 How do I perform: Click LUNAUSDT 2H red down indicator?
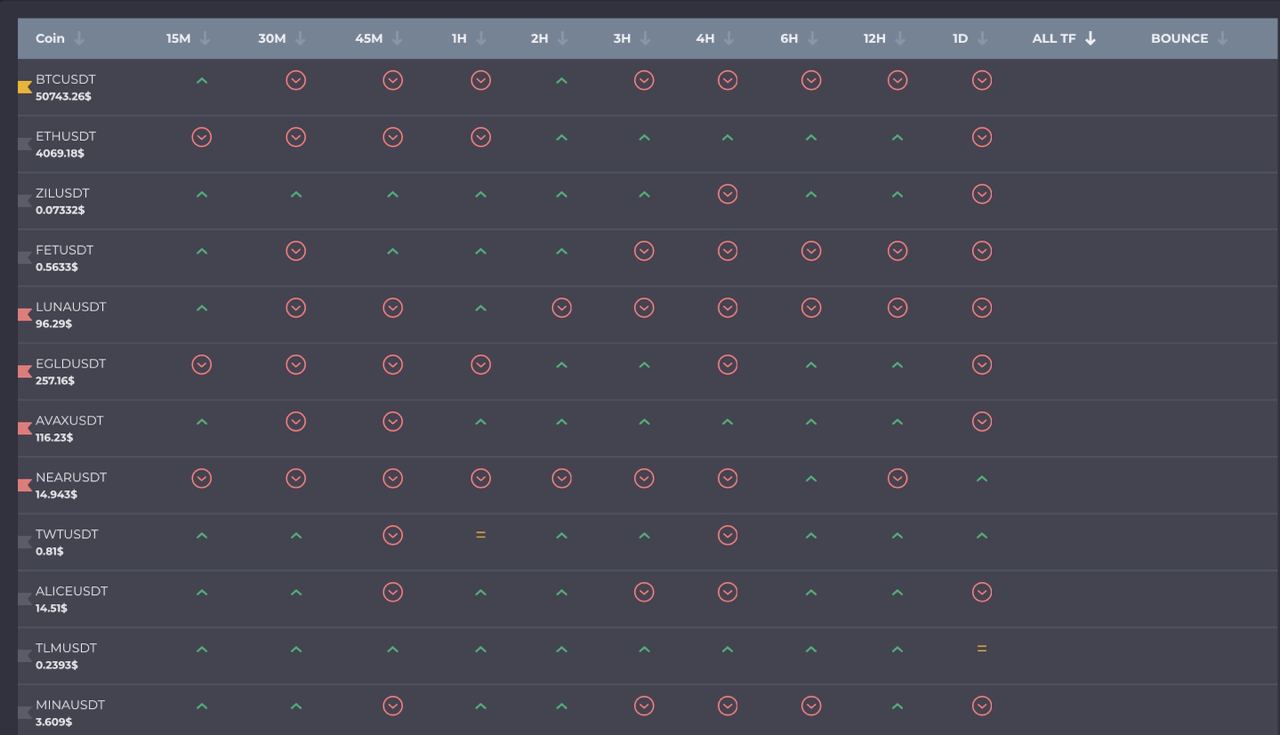coord(562,308)
